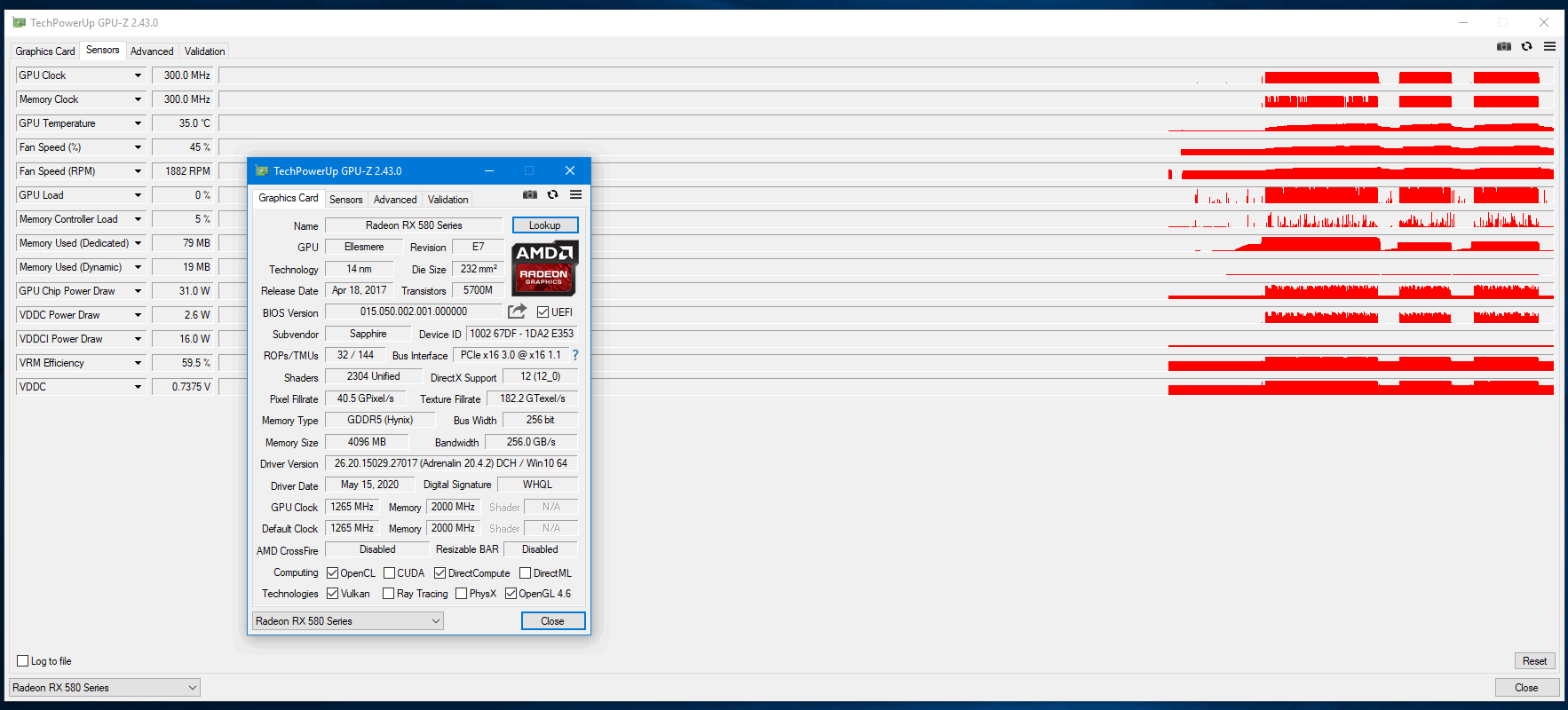This screenshot has height=710, width=1568.
Task: Switch to Advanced tab in front window
Action: pyautogui.click(x=395, y=200)
